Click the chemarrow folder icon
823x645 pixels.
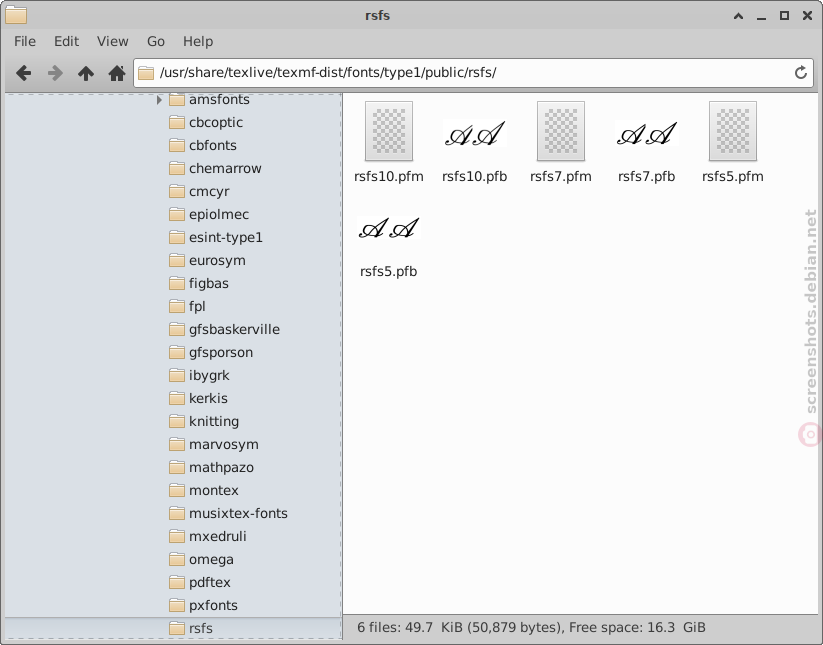click(177, 168)
